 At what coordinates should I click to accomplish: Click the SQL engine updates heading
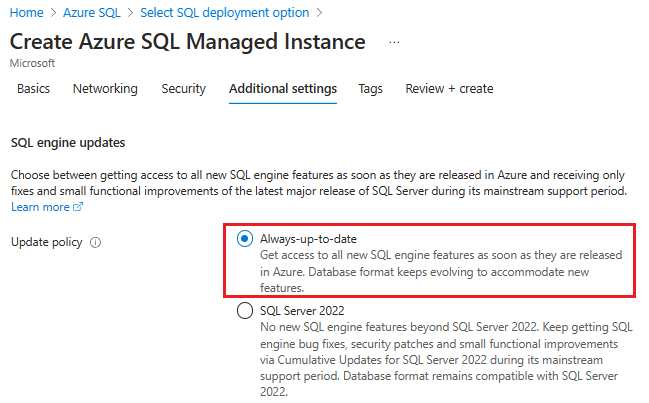pyautogui.click(x=67, y=143)
